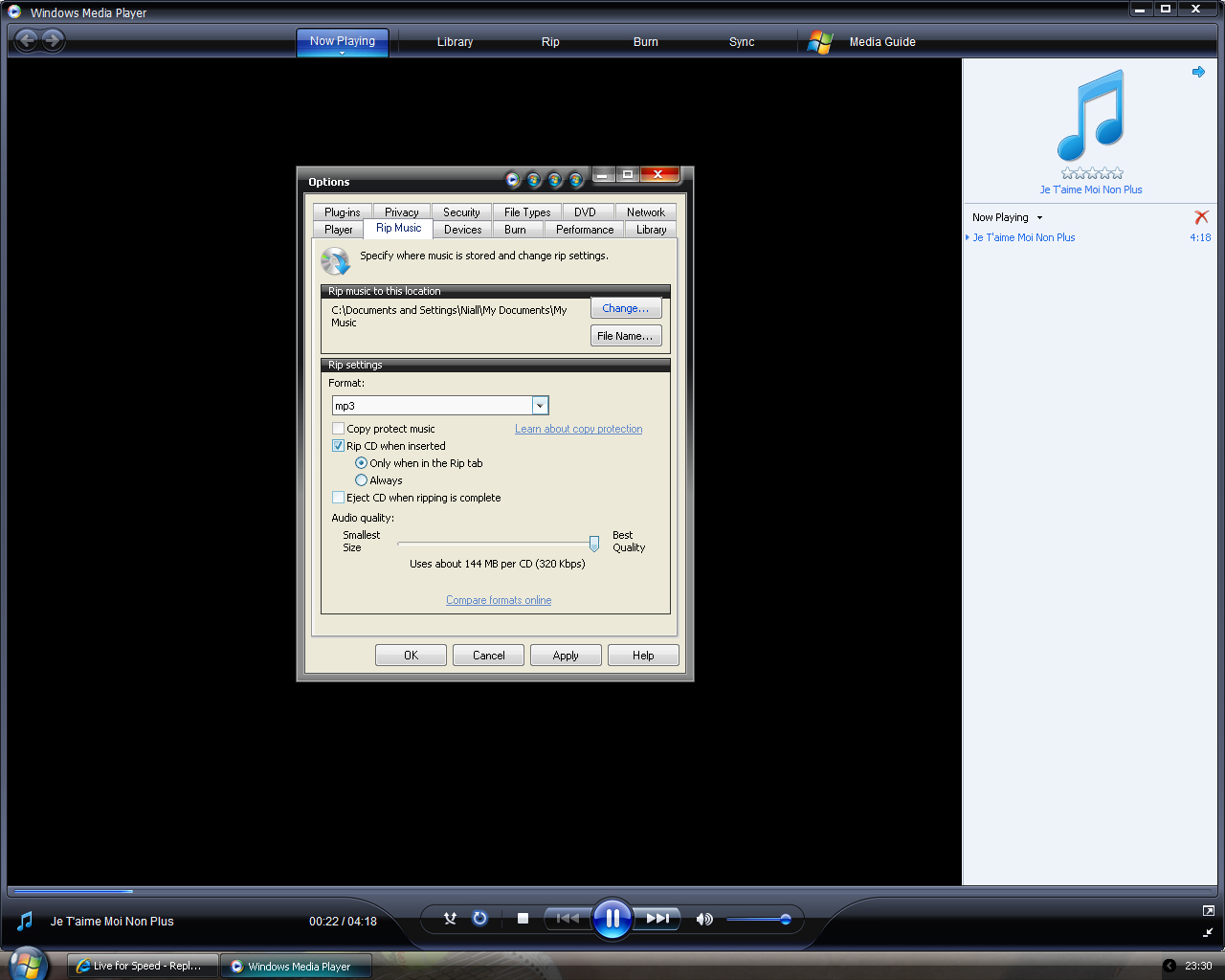Click the middle Windows orb in Options title bar
Image resolution: width=1225 pixels, height=980 pixels.
point(555,180)
